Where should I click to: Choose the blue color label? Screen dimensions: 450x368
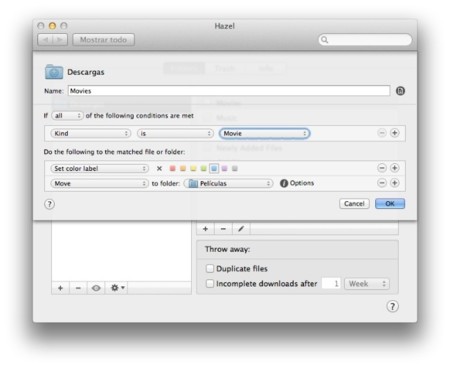pyautogui.click(x=214, y=168)
